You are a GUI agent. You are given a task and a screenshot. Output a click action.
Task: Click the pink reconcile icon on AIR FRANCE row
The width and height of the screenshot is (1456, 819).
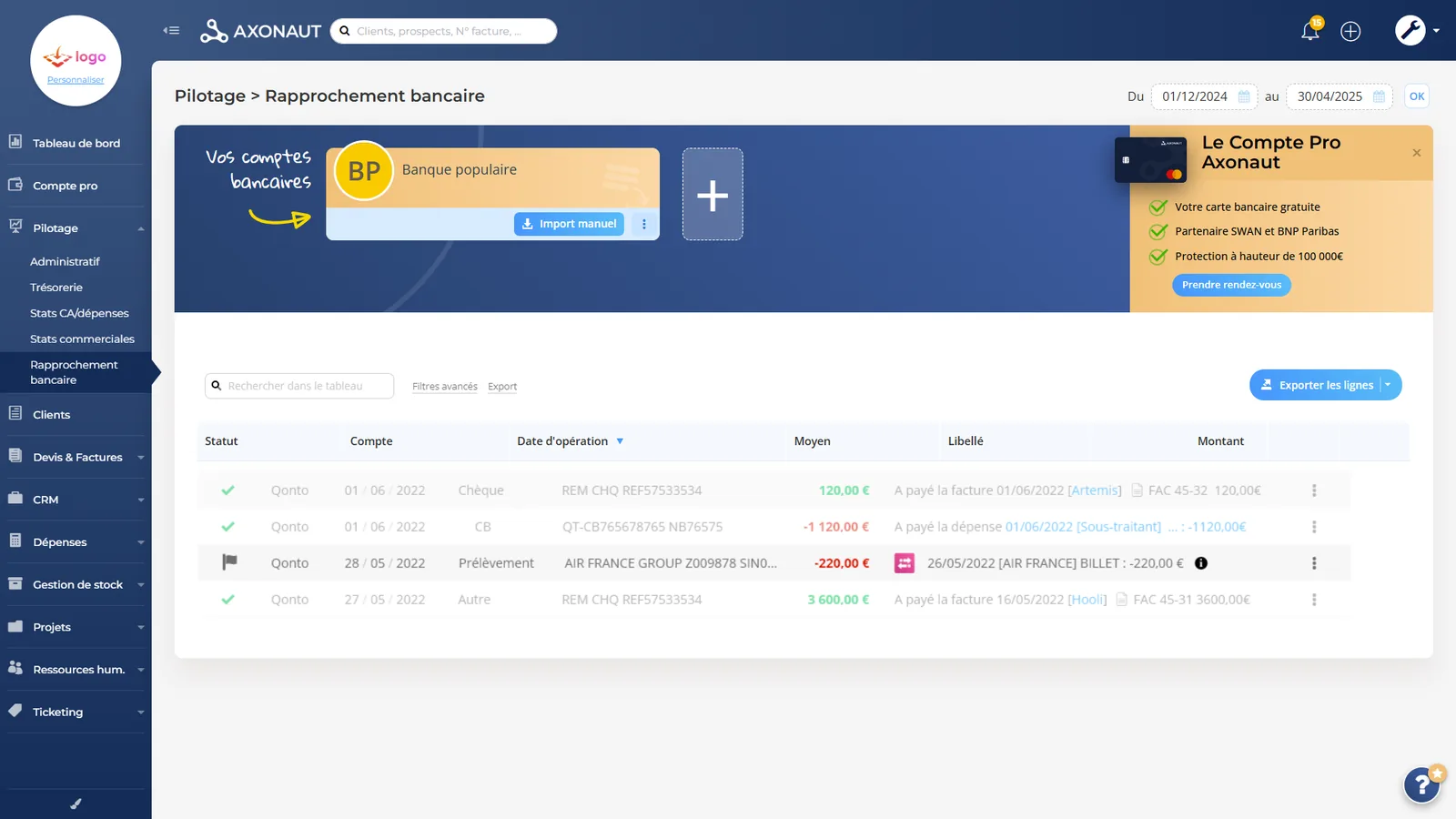tap(905, 563)
